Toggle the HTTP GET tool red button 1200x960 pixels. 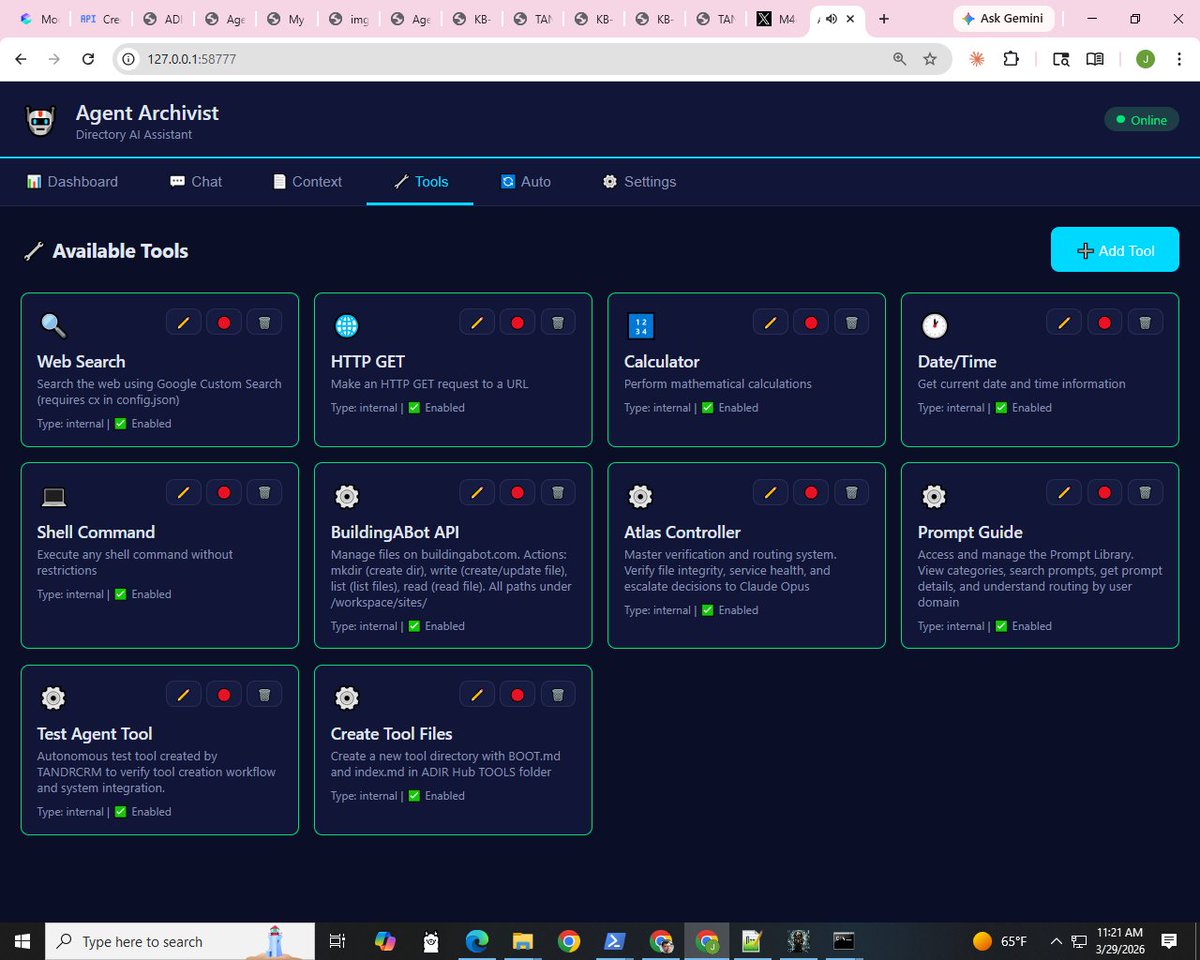[x=518, y=322]
